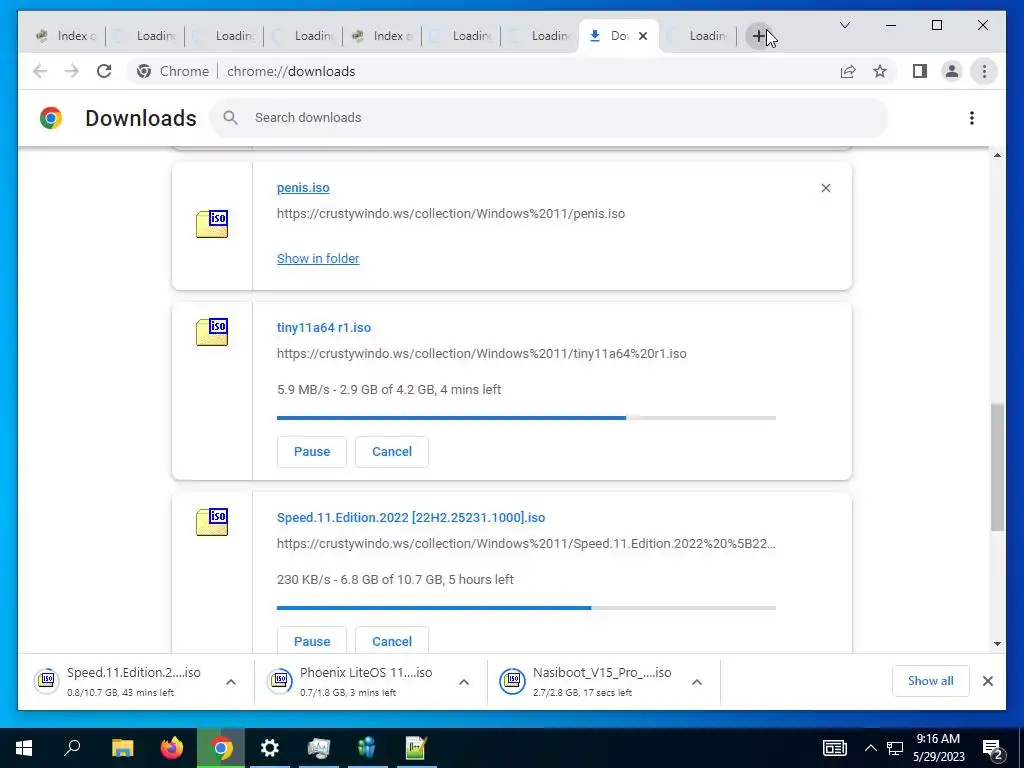Click the scrollbar down arrow

(x=997, y=644)
